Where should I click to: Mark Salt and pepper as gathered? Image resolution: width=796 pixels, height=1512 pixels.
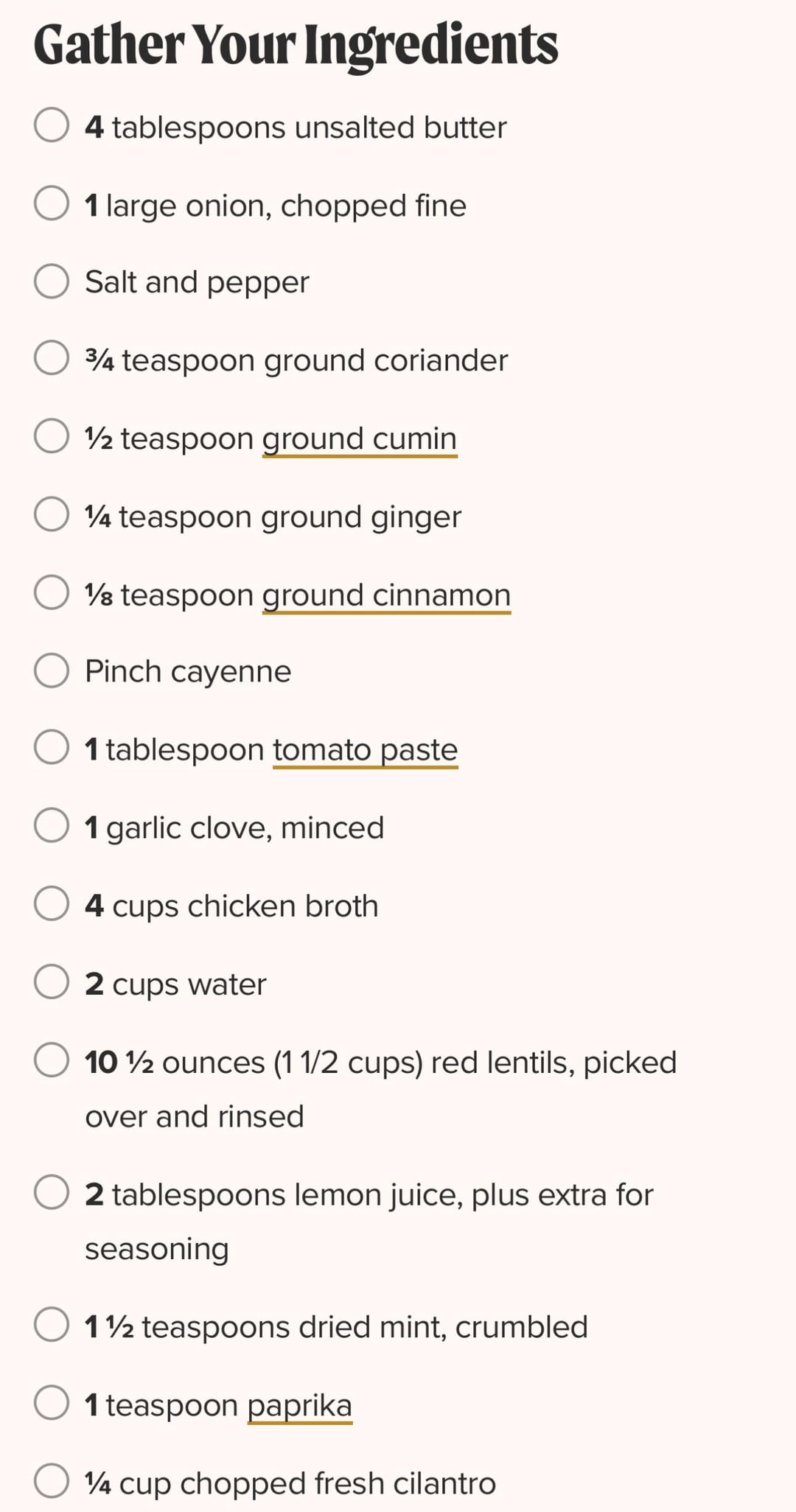[x=52, y=281]
